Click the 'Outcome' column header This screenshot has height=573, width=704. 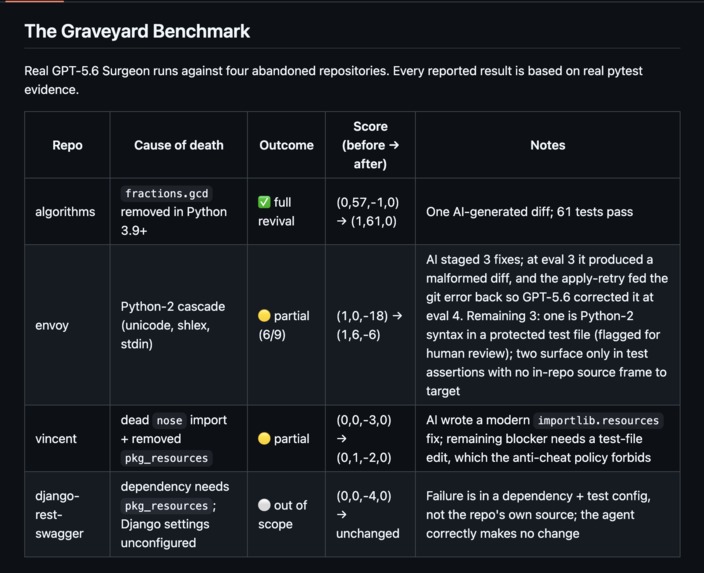[286, 145]
